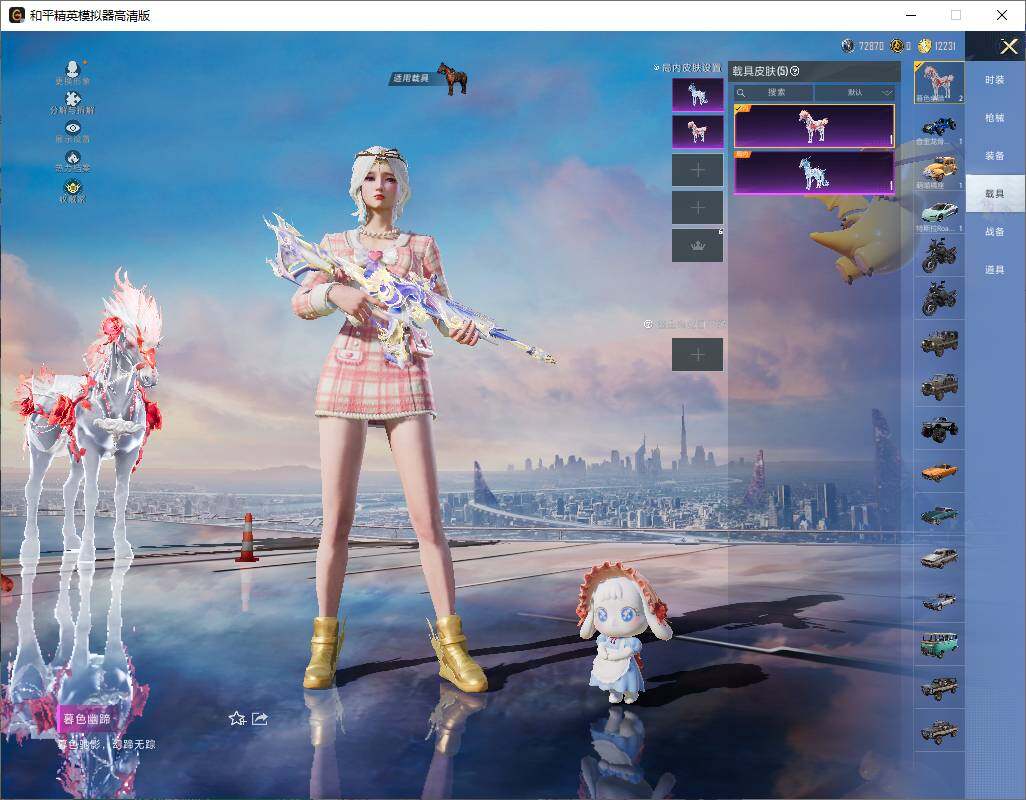The height and width of the screenshot is (800, 1026).
Task: Toggle the 展示设置 eye display settings
Action: click(73, 128)
